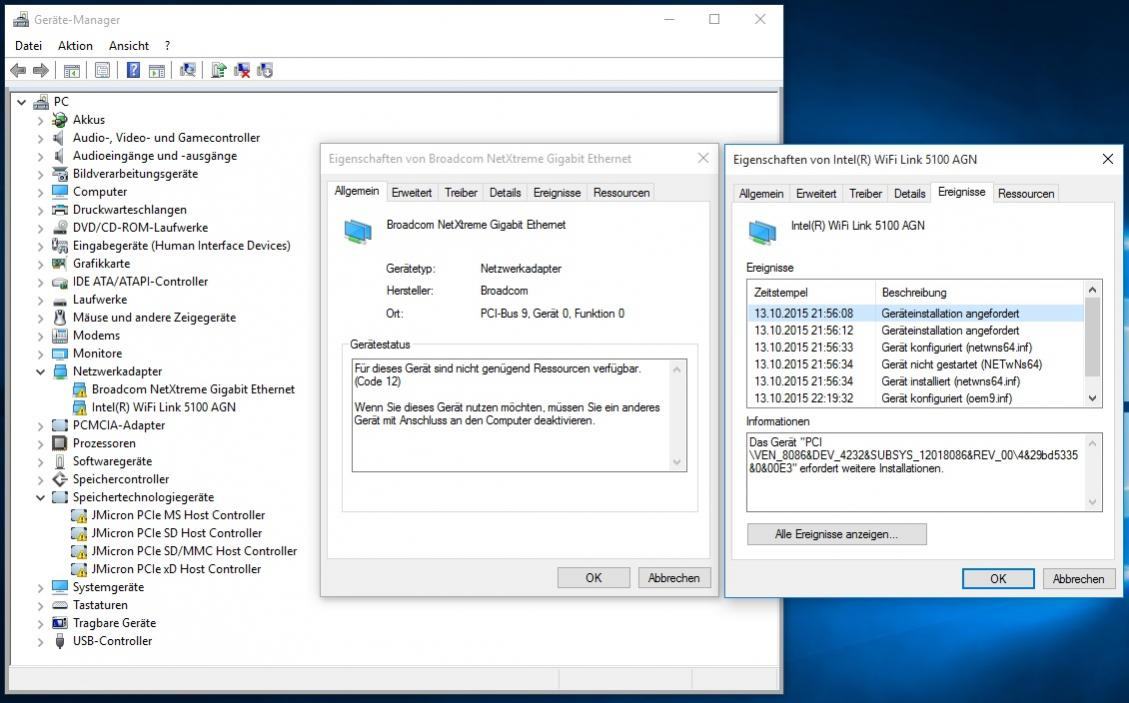The image size is (1129, 703).
Task: Open the Ansicht menu
Action: [x=129, y=45]
